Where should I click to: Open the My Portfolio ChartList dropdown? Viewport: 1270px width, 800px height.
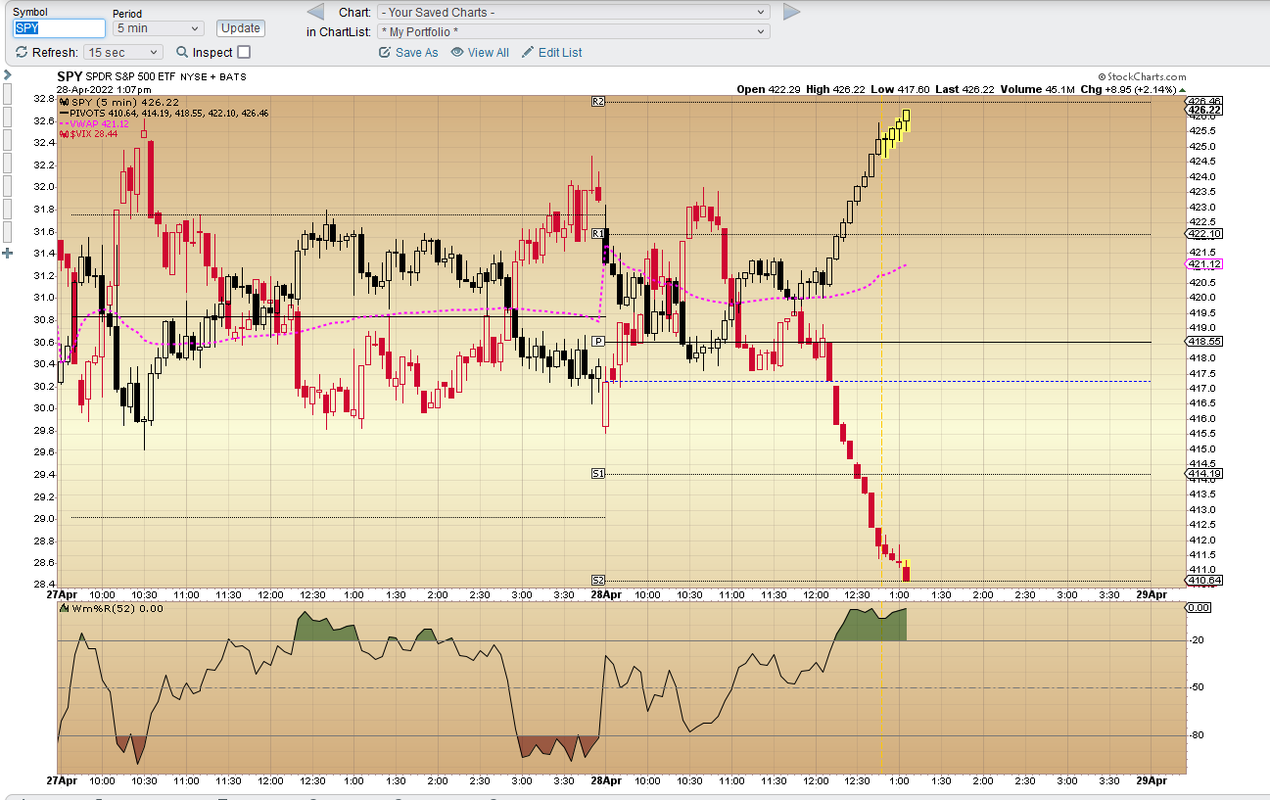click(573, 32)
